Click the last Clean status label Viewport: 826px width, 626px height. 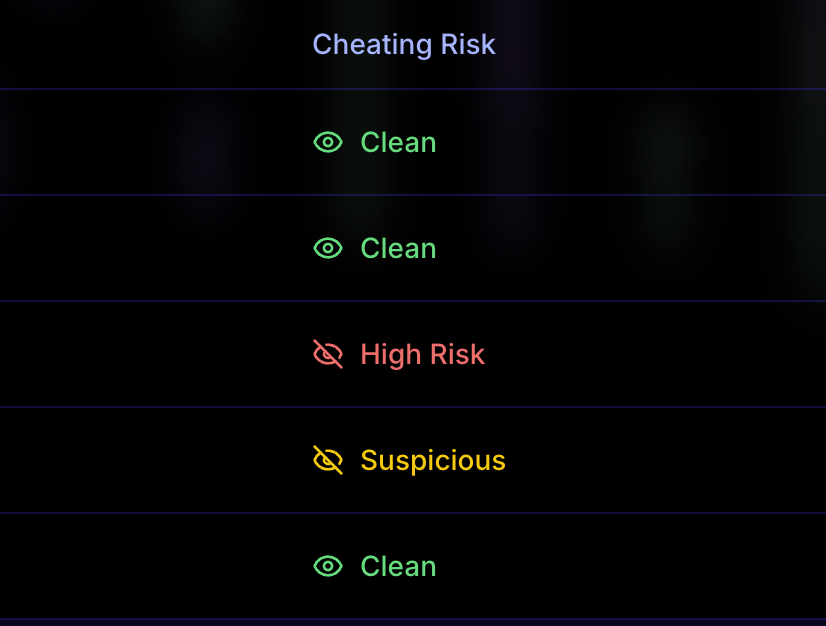398,566
